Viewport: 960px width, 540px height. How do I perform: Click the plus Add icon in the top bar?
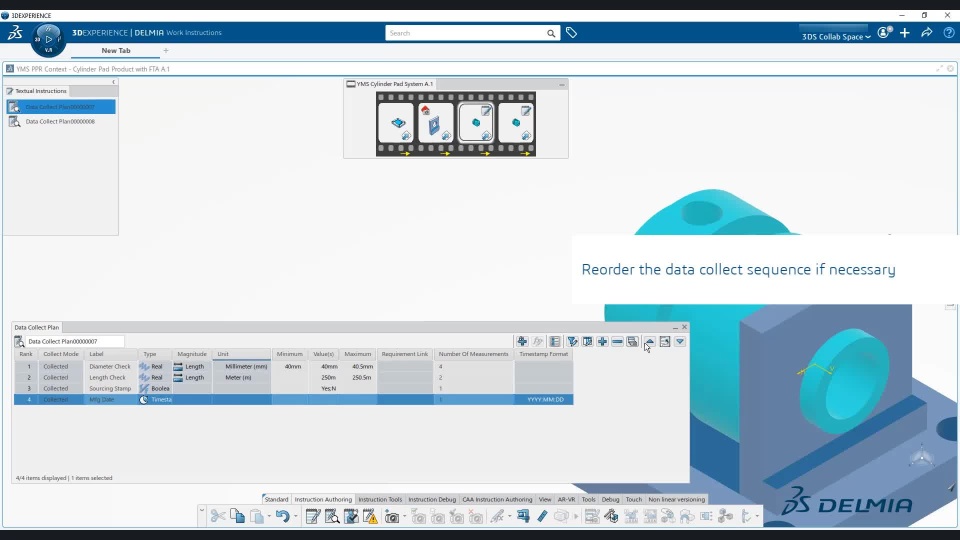click(x=905, y=33)
